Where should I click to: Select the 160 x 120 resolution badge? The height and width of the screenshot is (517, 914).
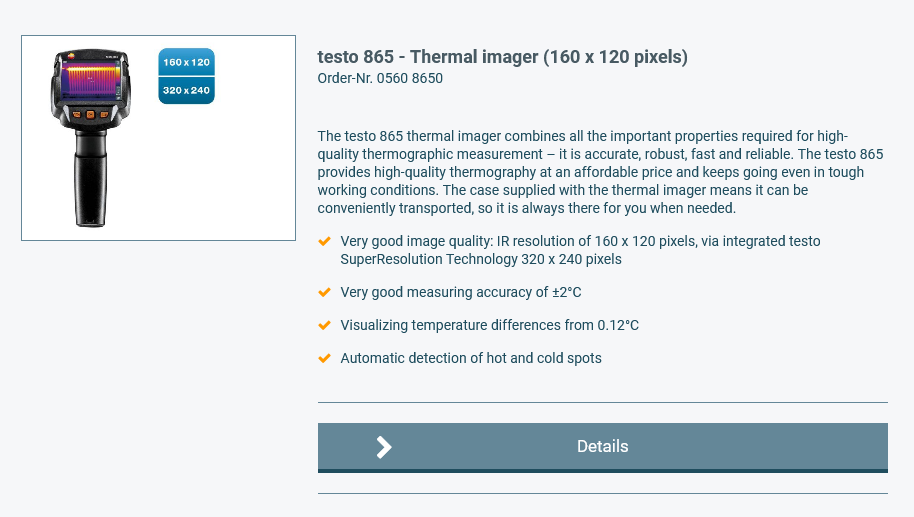[x=187, y=62]
